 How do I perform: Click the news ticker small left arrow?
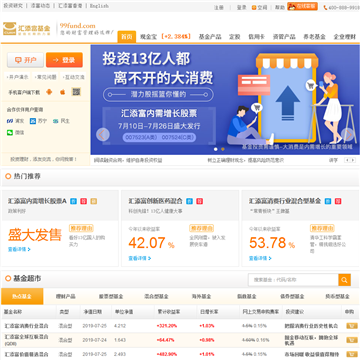347,160
